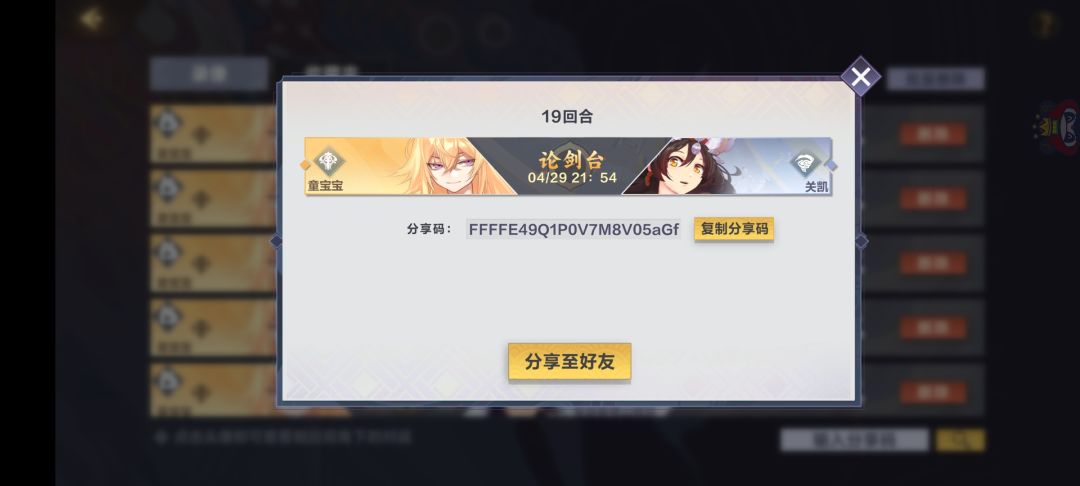Open help via the question mark icon
1080x486 pixels.
coord(1046,25)
